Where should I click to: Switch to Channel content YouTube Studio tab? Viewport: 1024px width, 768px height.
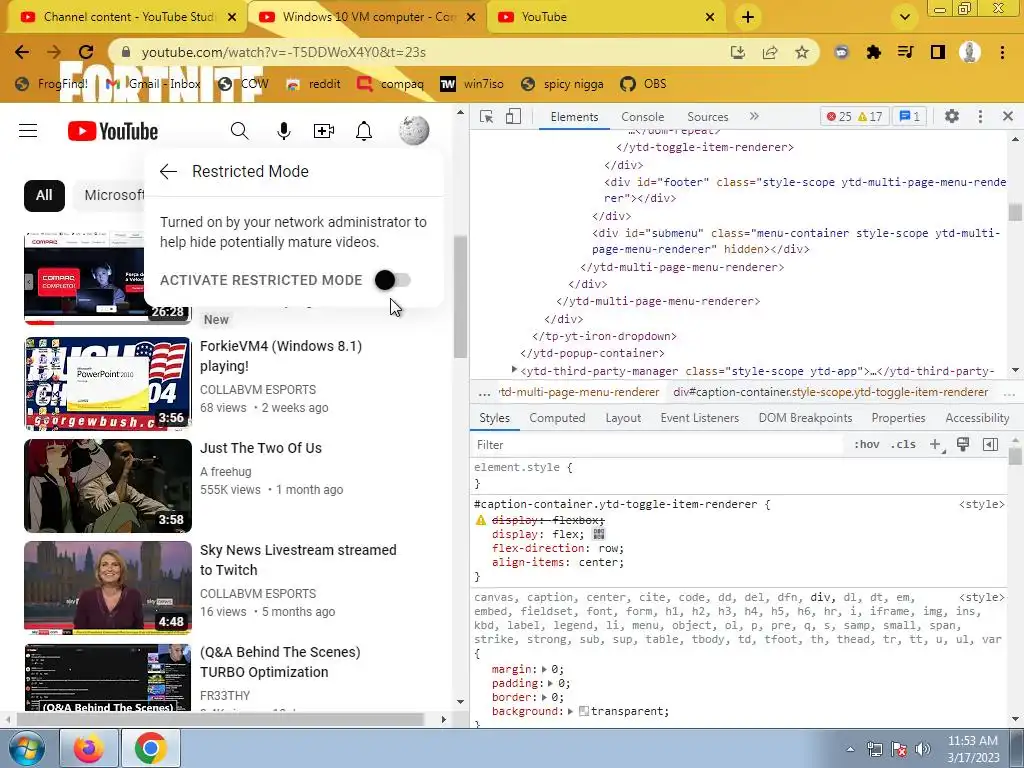point(127,17)
